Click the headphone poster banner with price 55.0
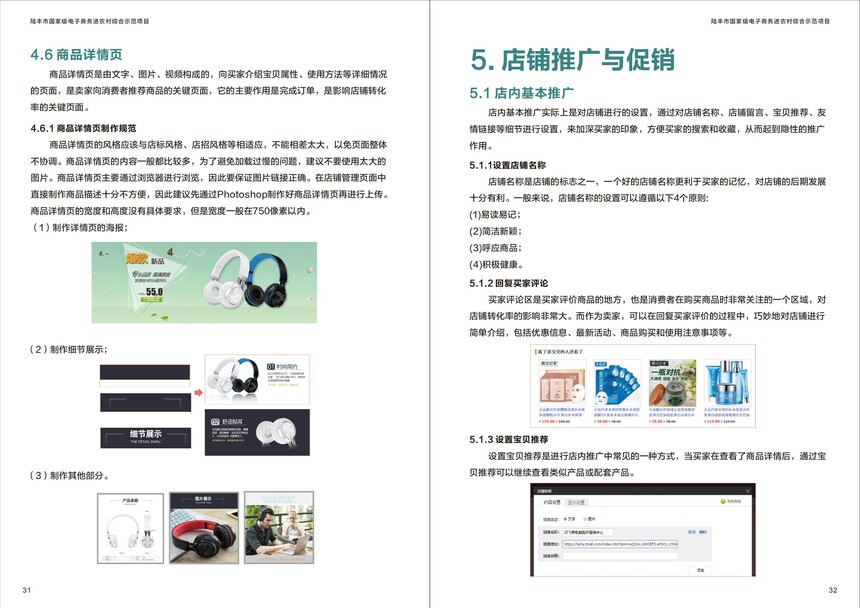Screen dimensions: 860x608 [204, 282]
